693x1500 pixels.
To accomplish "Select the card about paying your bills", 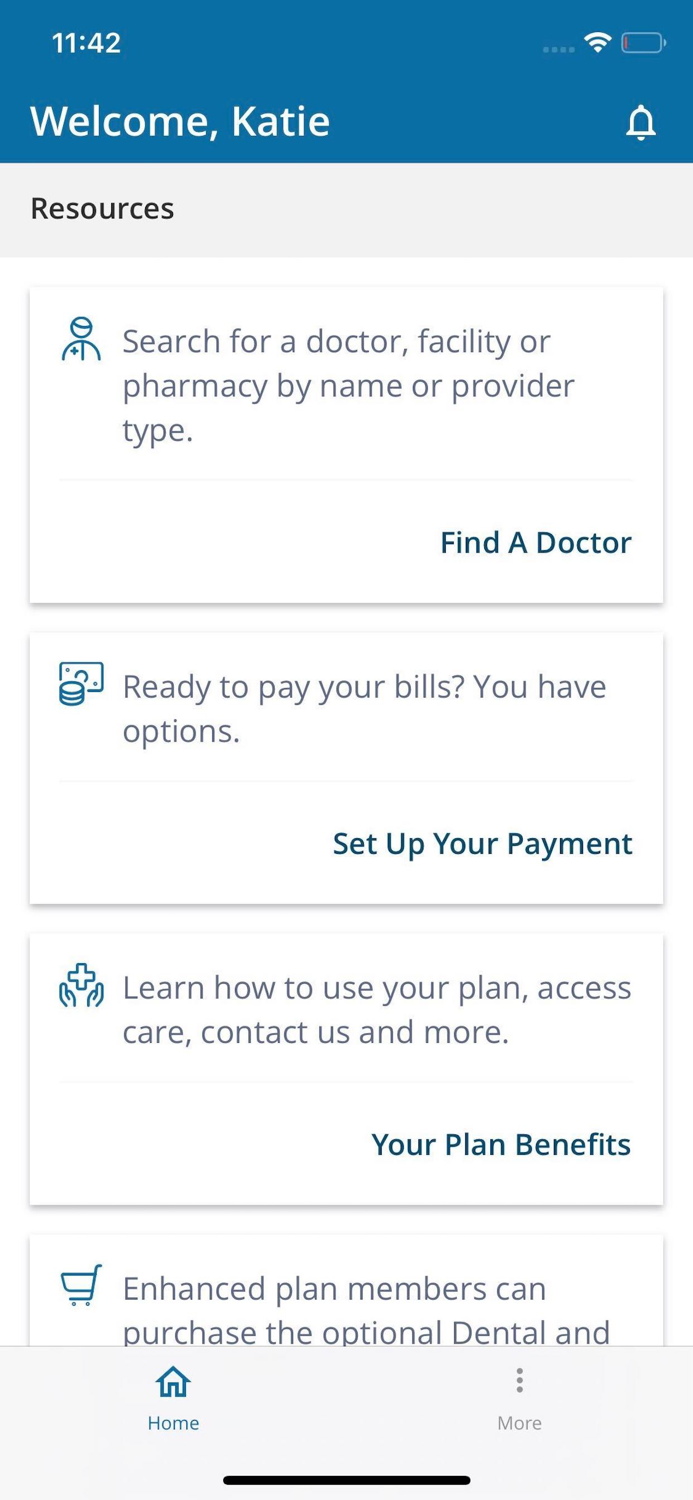I will (x=346, y=767).
